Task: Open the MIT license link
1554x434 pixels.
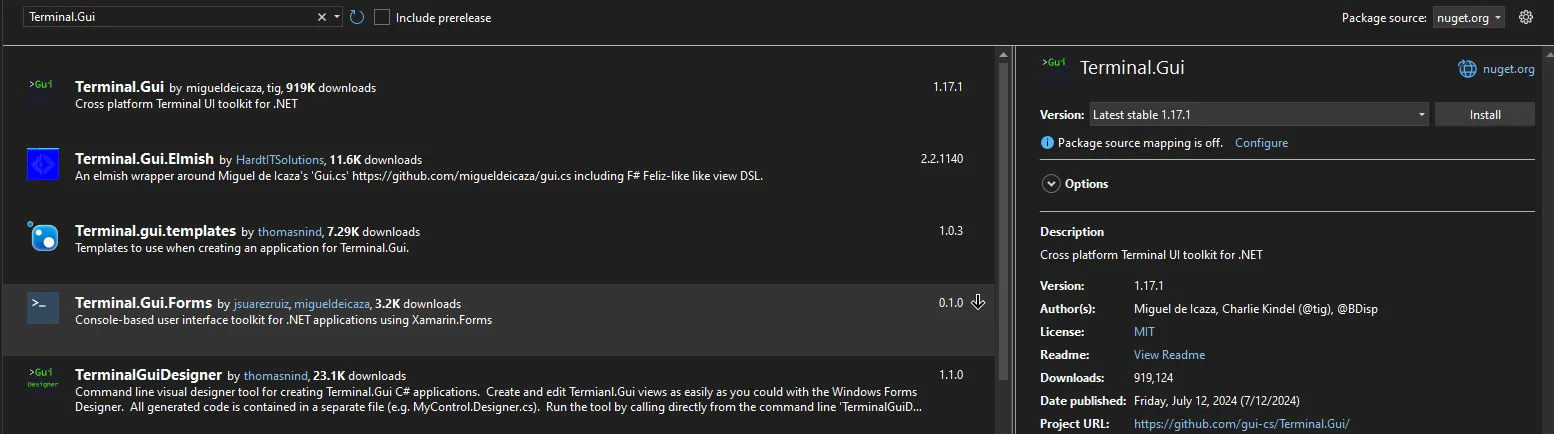Action: 1144,332
